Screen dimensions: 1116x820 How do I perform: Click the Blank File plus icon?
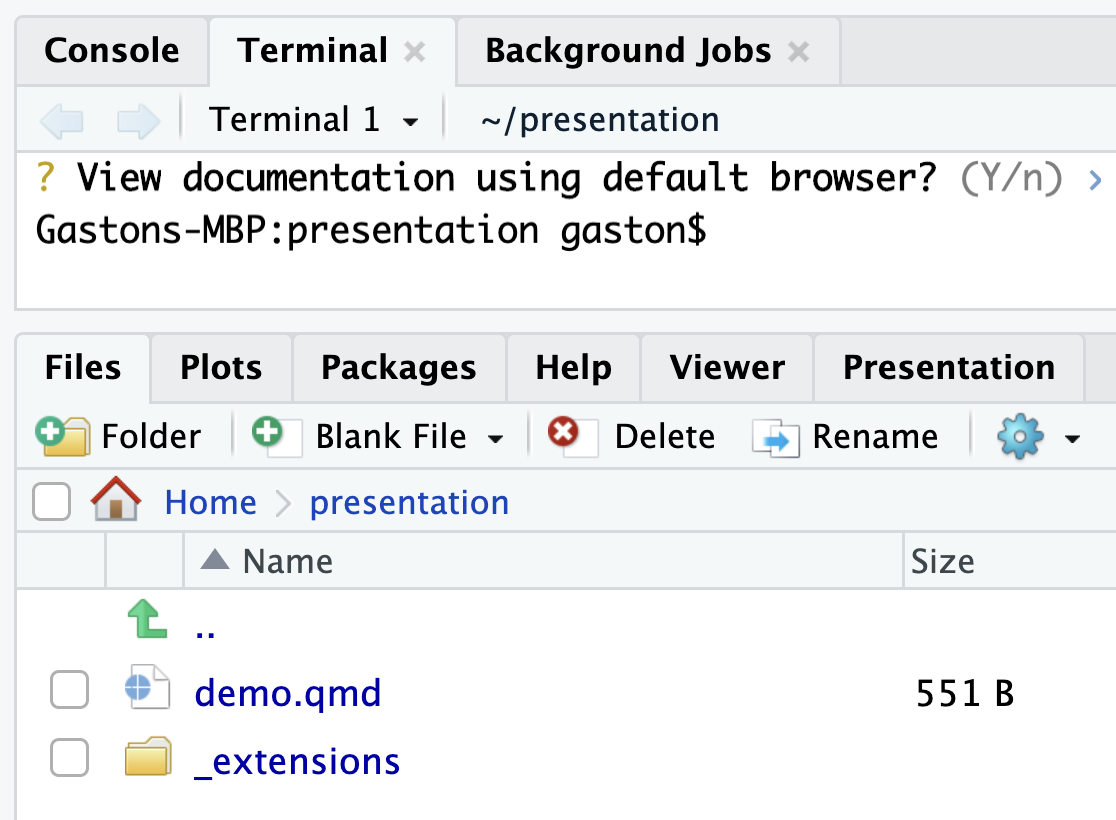tap(277, 436)
